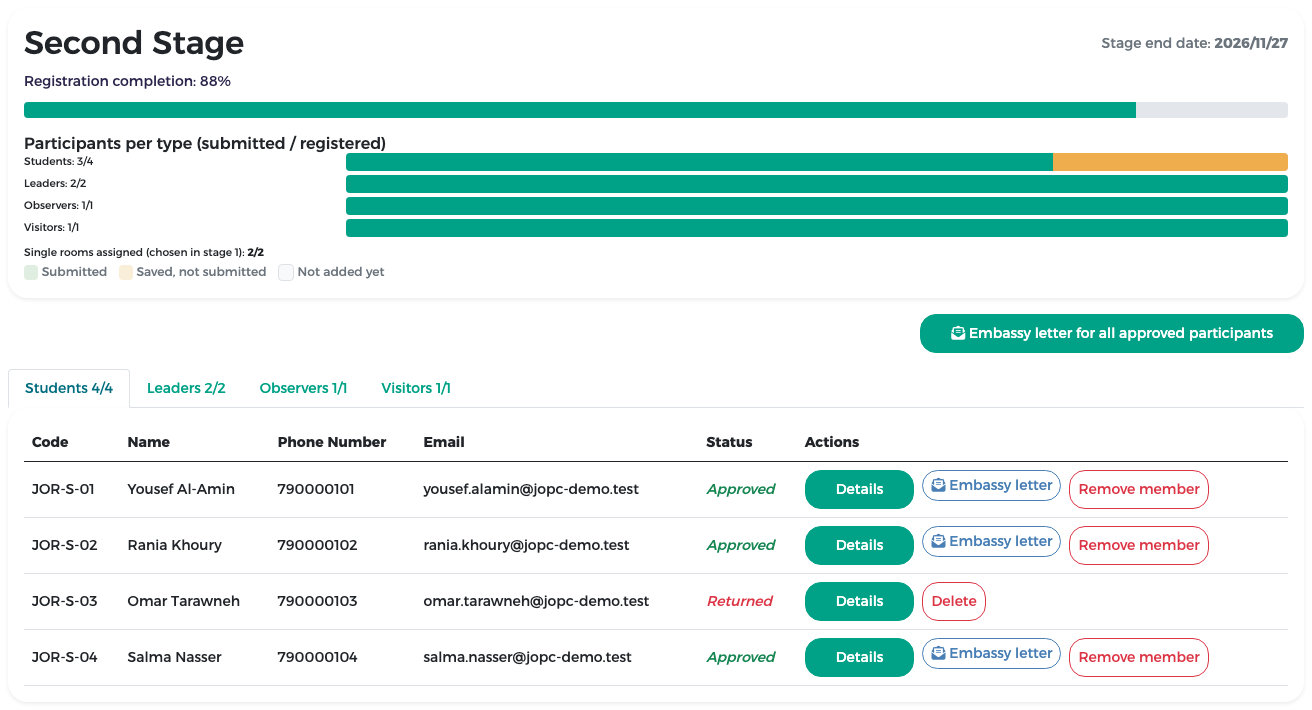Click the 'Stage end date: 2026/11/27' text

1195,43
